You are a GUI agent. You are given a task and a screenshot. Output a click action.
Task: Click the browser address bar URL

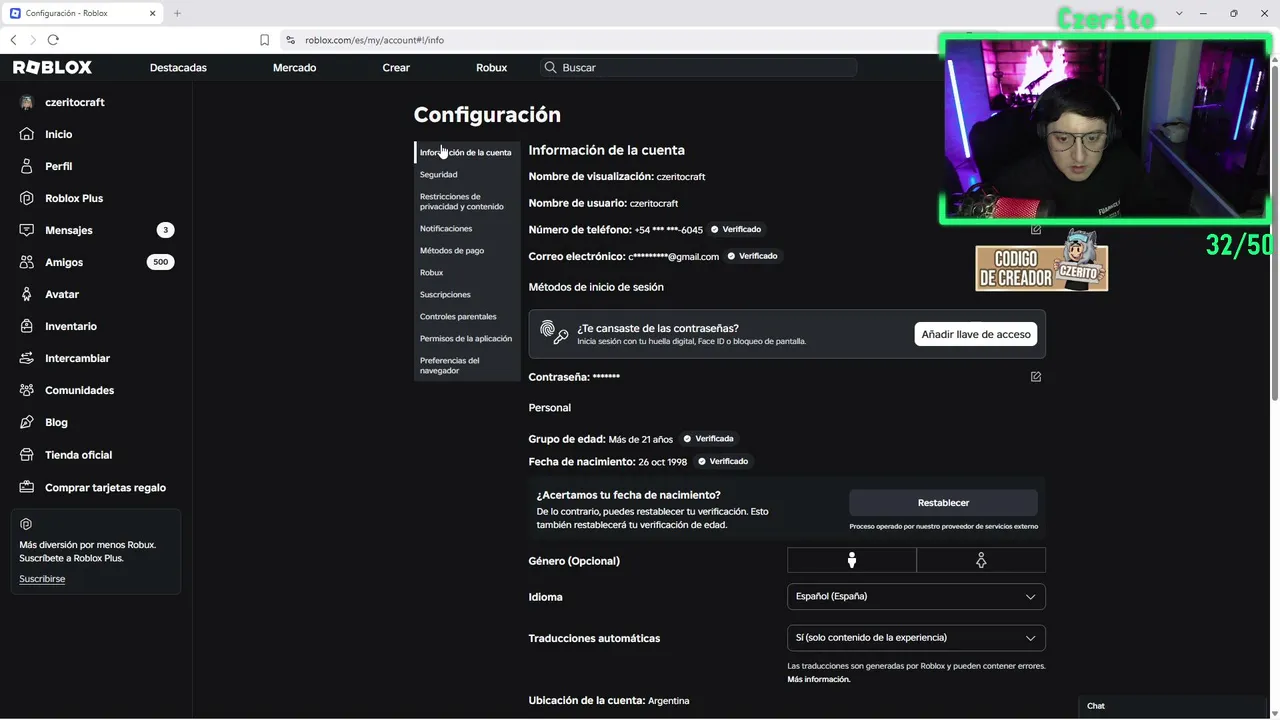click(375, 40)
